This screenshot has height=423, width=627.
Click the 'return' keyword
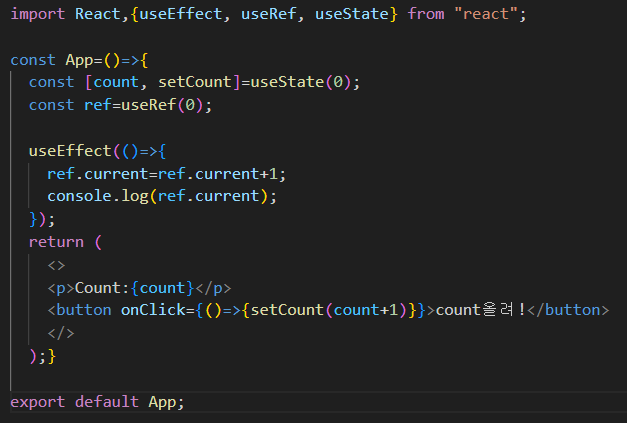[56, 242]
